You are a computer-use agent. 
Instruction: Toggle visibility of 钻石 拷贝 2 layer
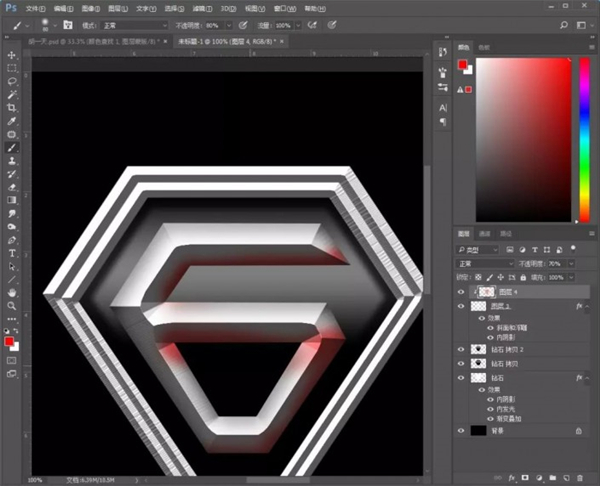point(461,349)
